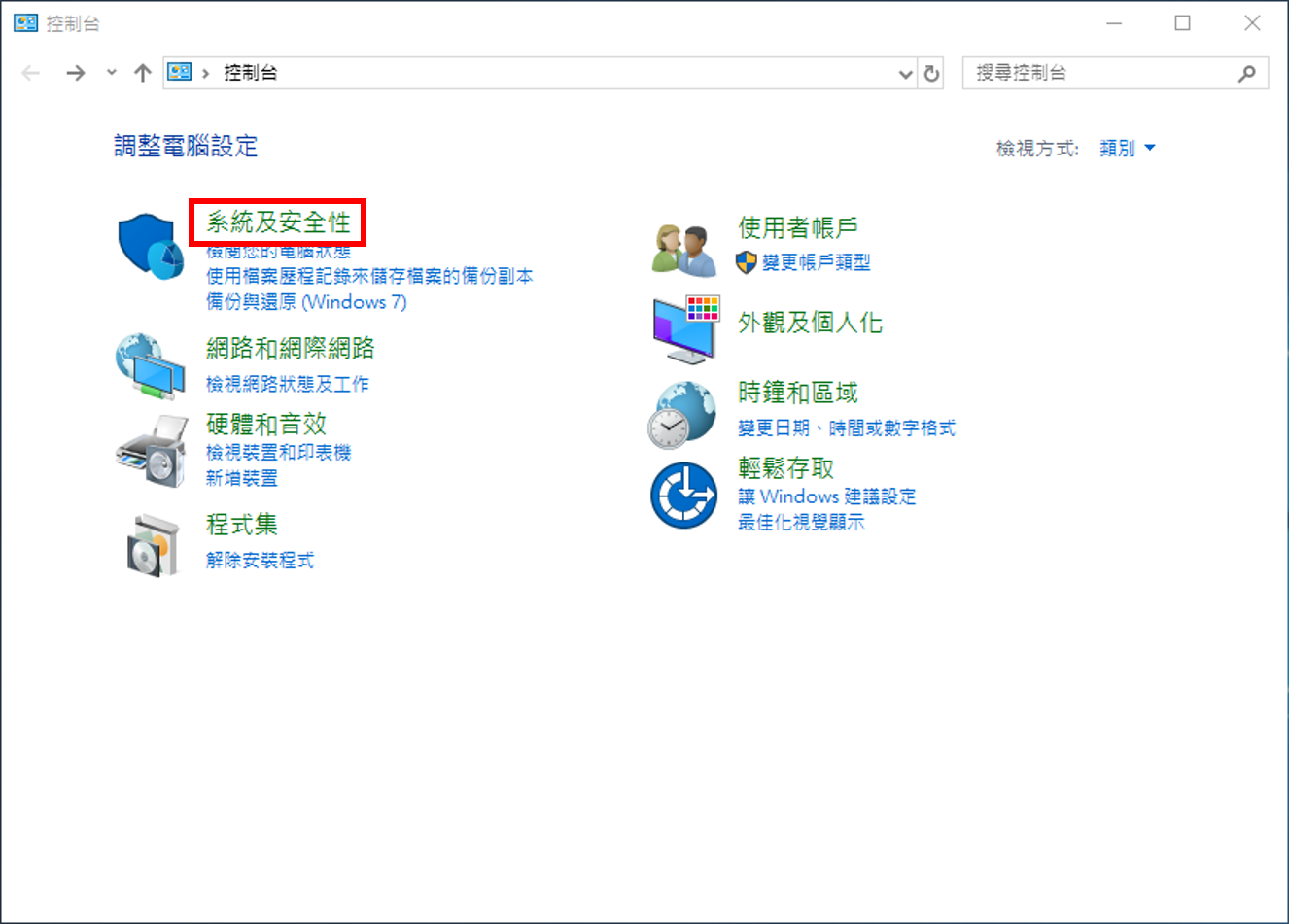The height and width of the screenshot is (924, 1289).
Task: Expand the address bar history dropdown
Action: (x=906, y=74)
